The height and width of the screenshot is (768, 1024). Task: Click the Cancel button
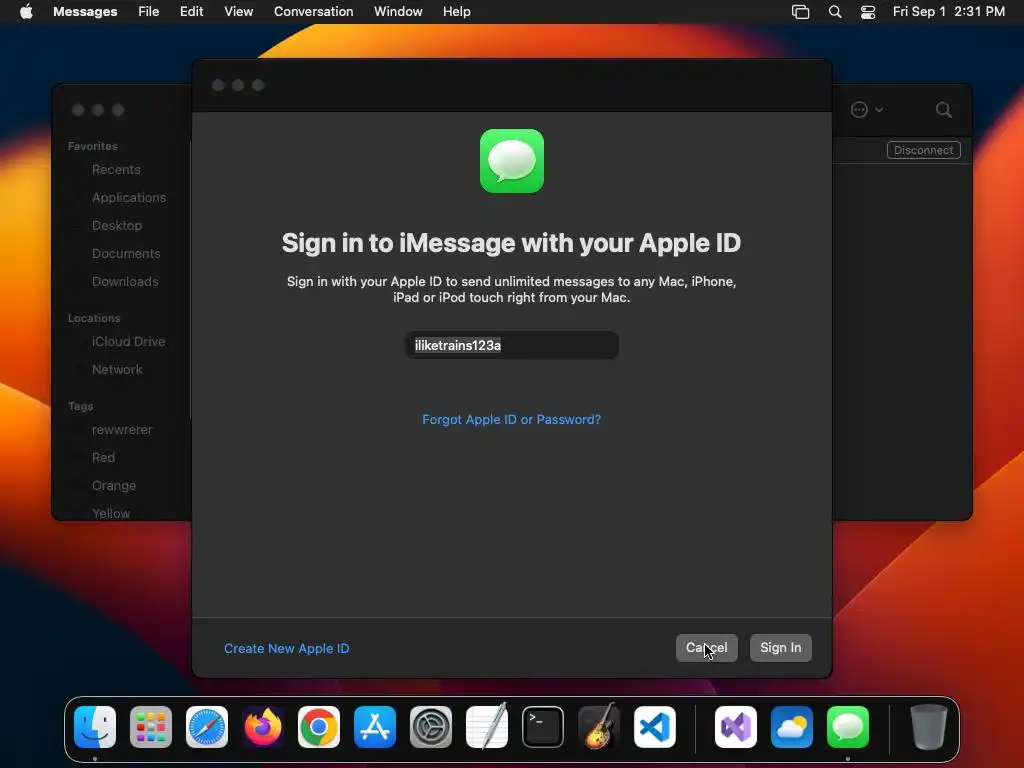point(707,648)
